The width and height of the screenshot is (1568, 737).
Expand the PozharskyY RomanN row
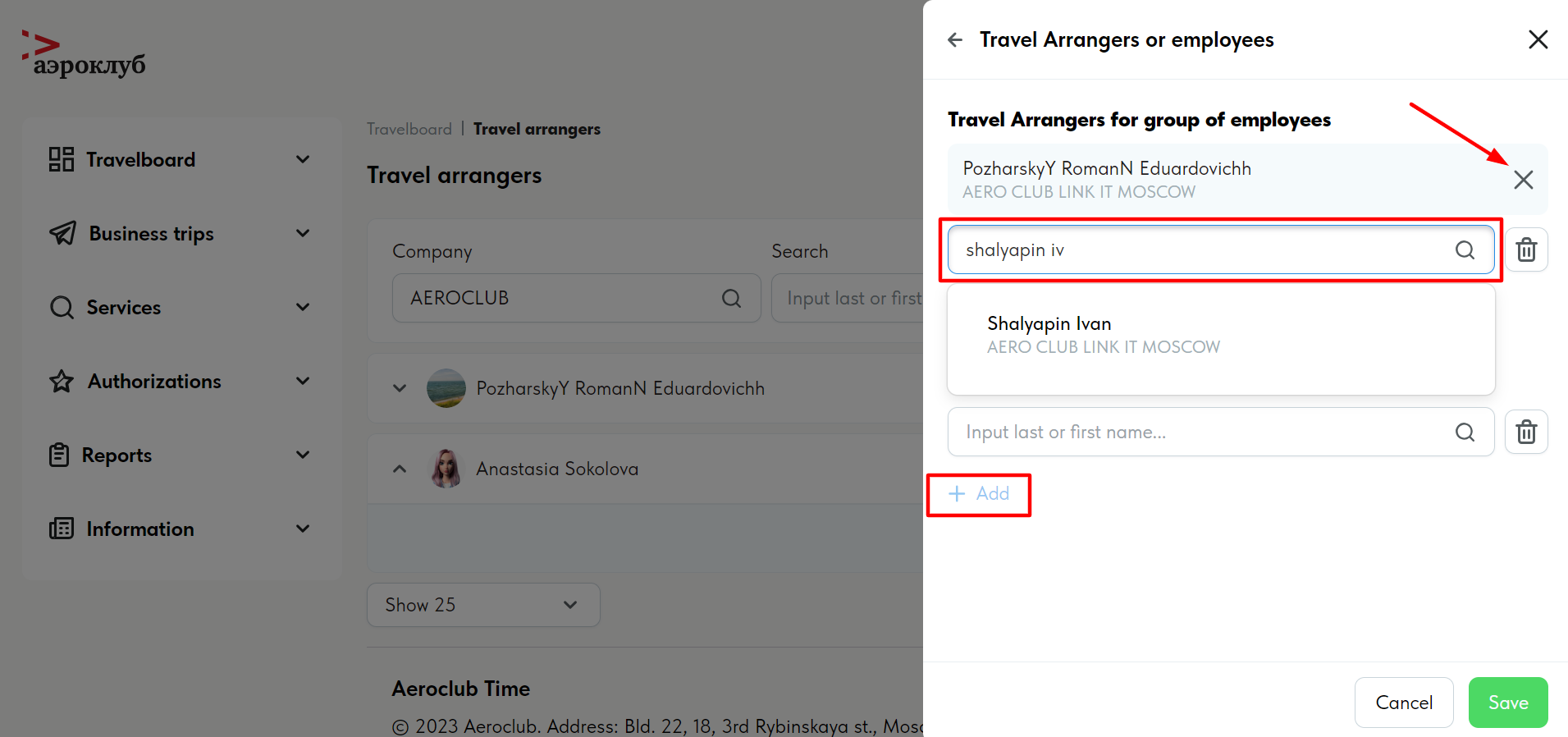[x=400, y=388]
